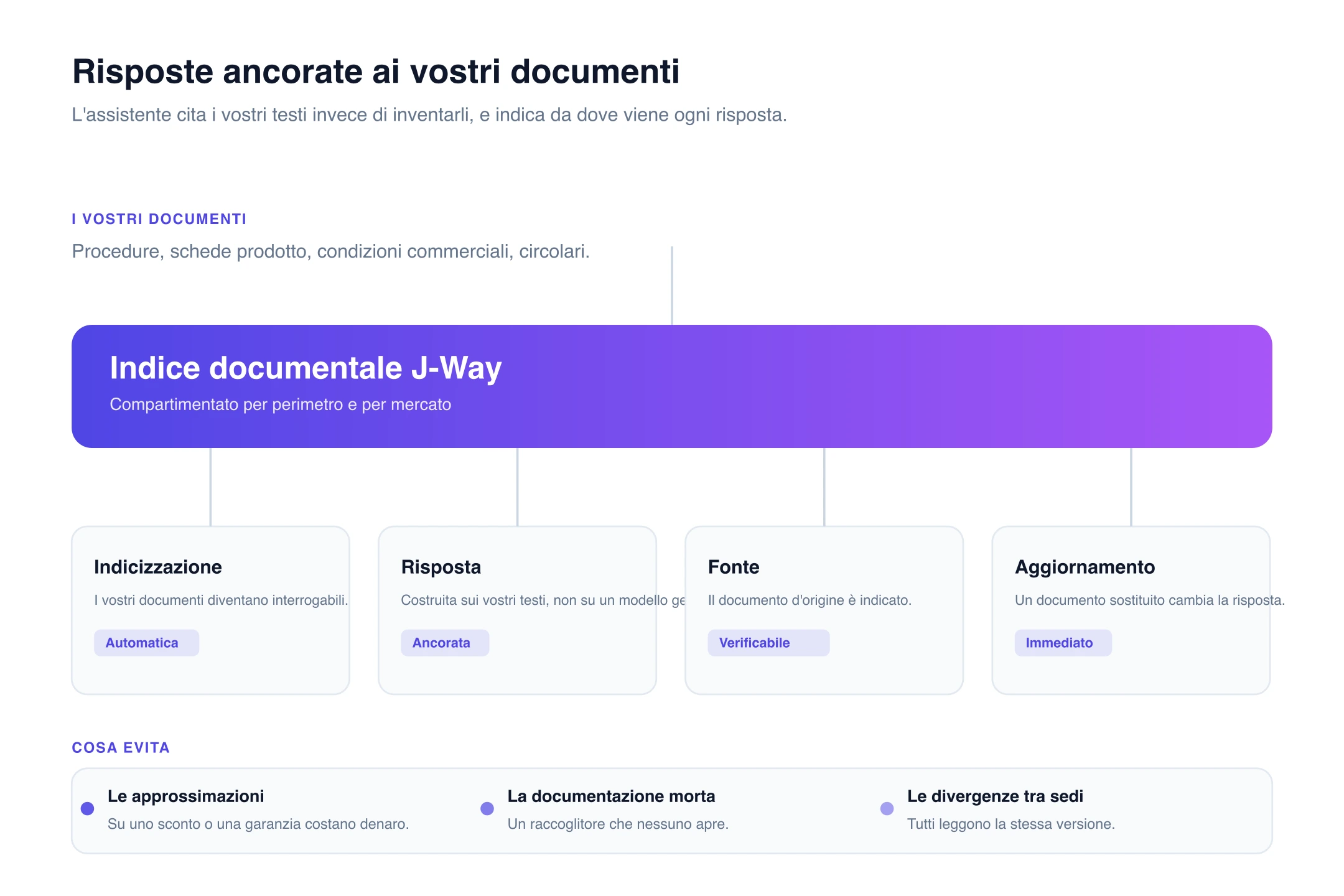
Task: Click the 'Le divergenze tra sedi' heading
Action: pos(996,796)
